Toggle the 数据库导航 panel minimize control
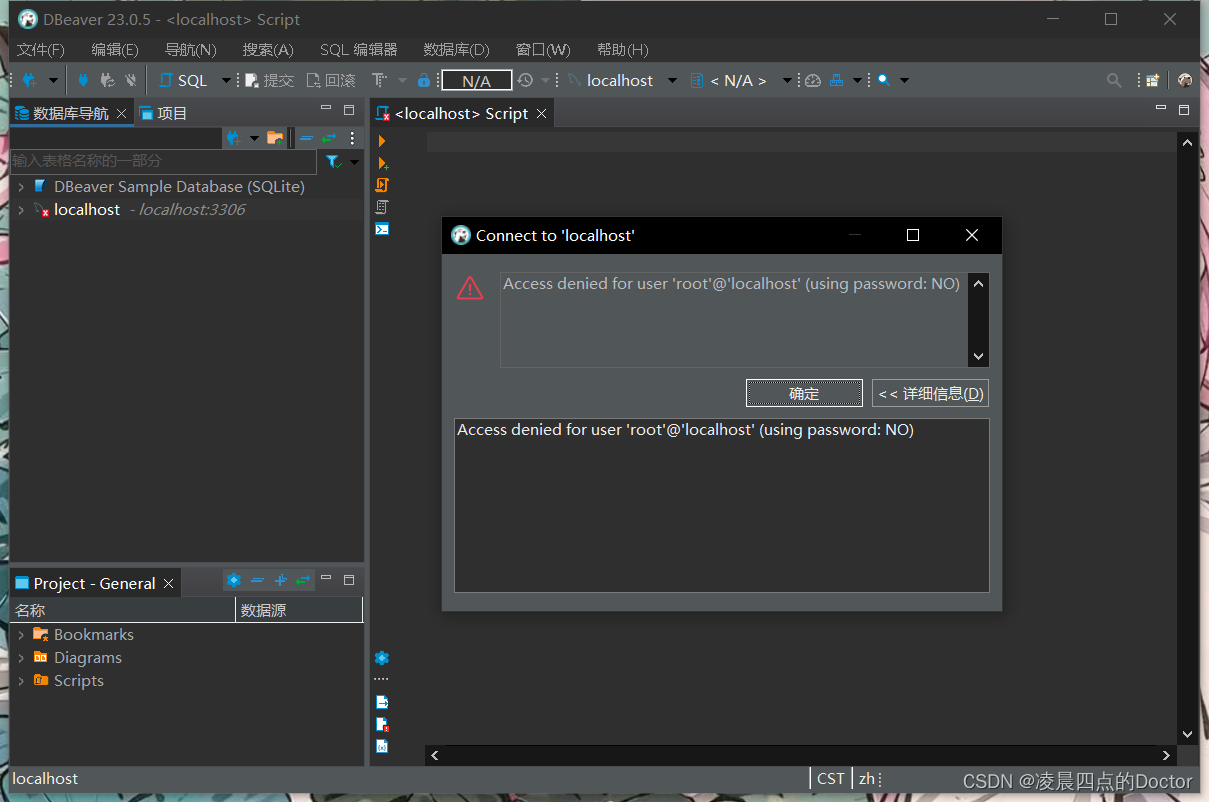This screenshot has width=1209, height=802. pos(326,108)
